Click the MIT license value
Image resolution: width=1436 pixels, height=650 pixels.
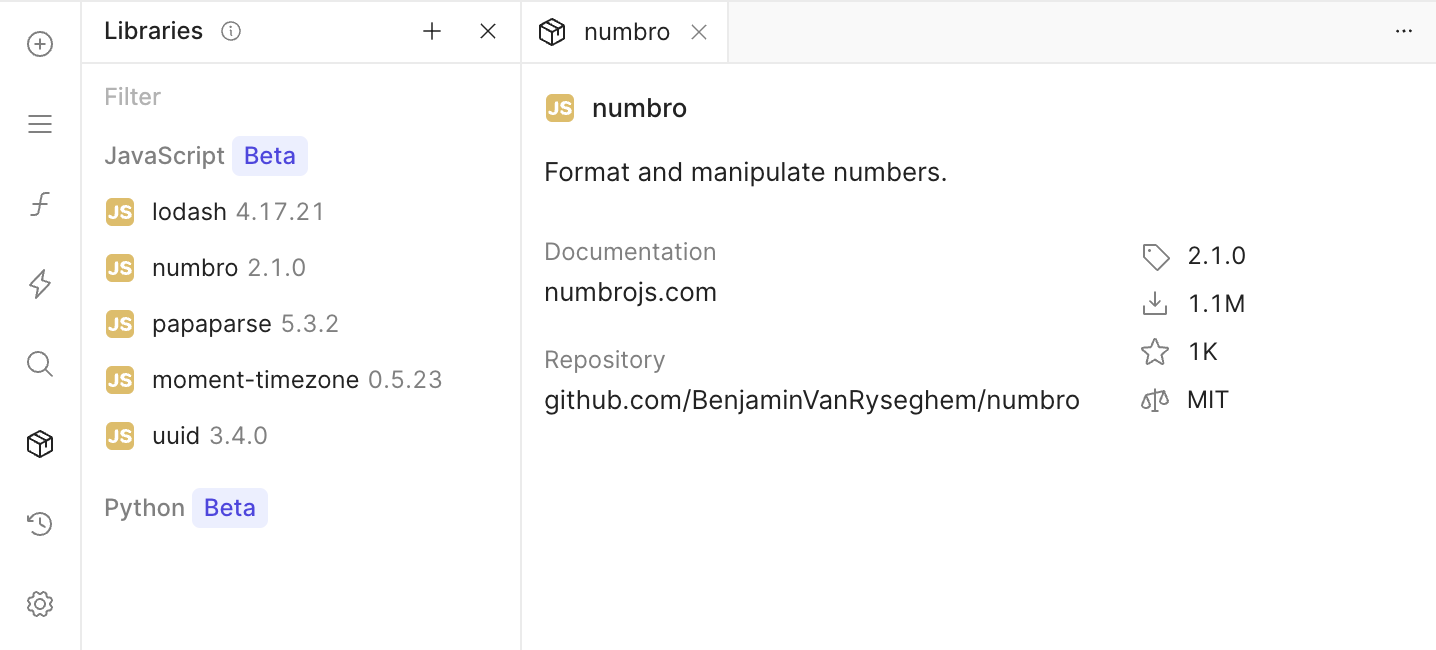coord(1208,400)
